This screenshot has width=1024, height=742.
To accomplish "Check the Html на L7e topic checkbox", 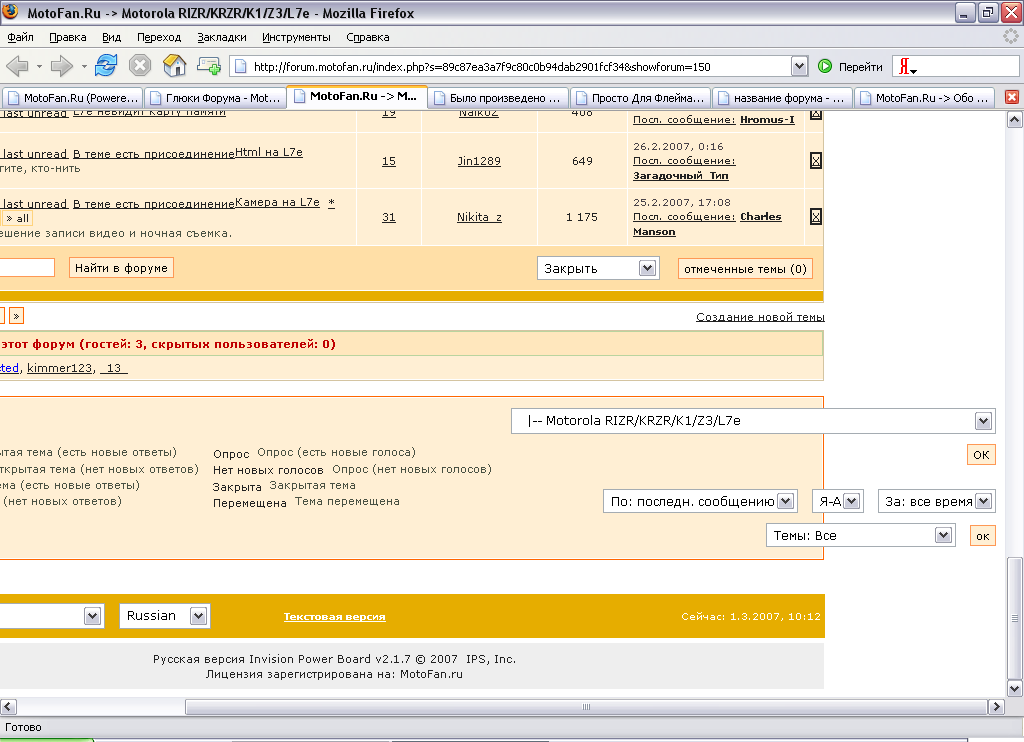I will click(x=816, y=161).
